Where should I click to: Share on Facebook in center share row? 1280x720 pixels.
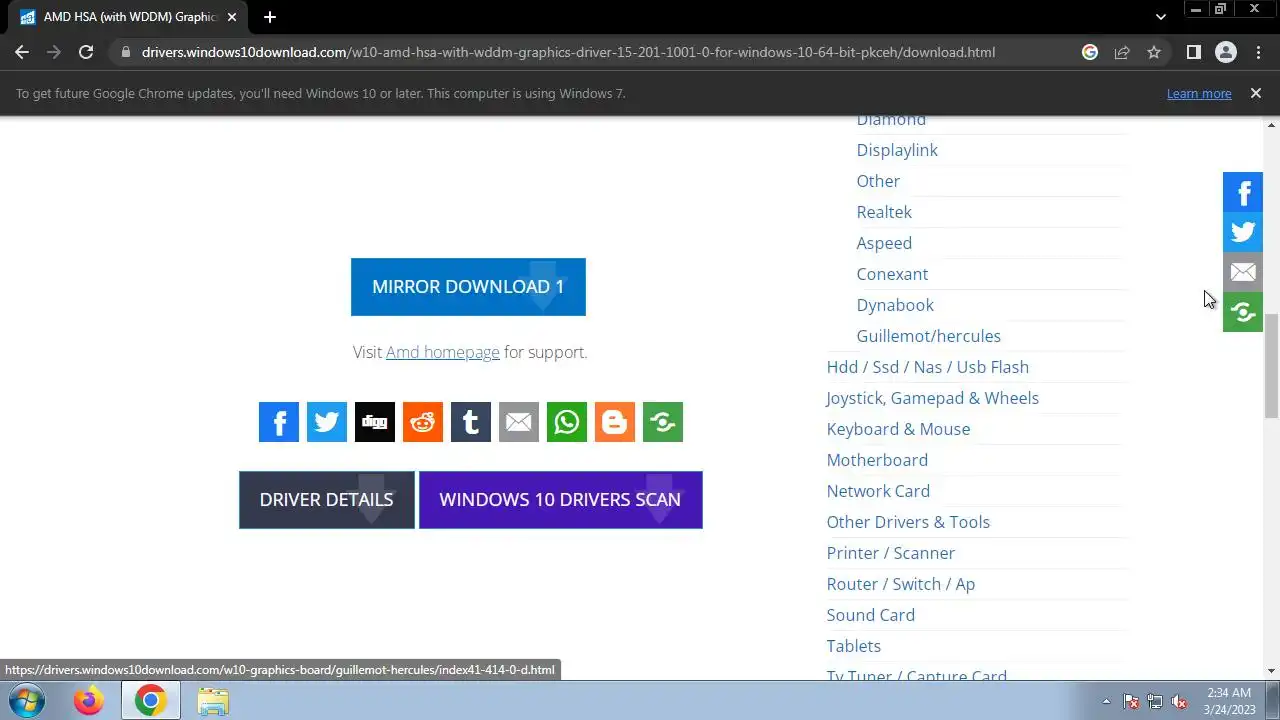click(279, 422)
